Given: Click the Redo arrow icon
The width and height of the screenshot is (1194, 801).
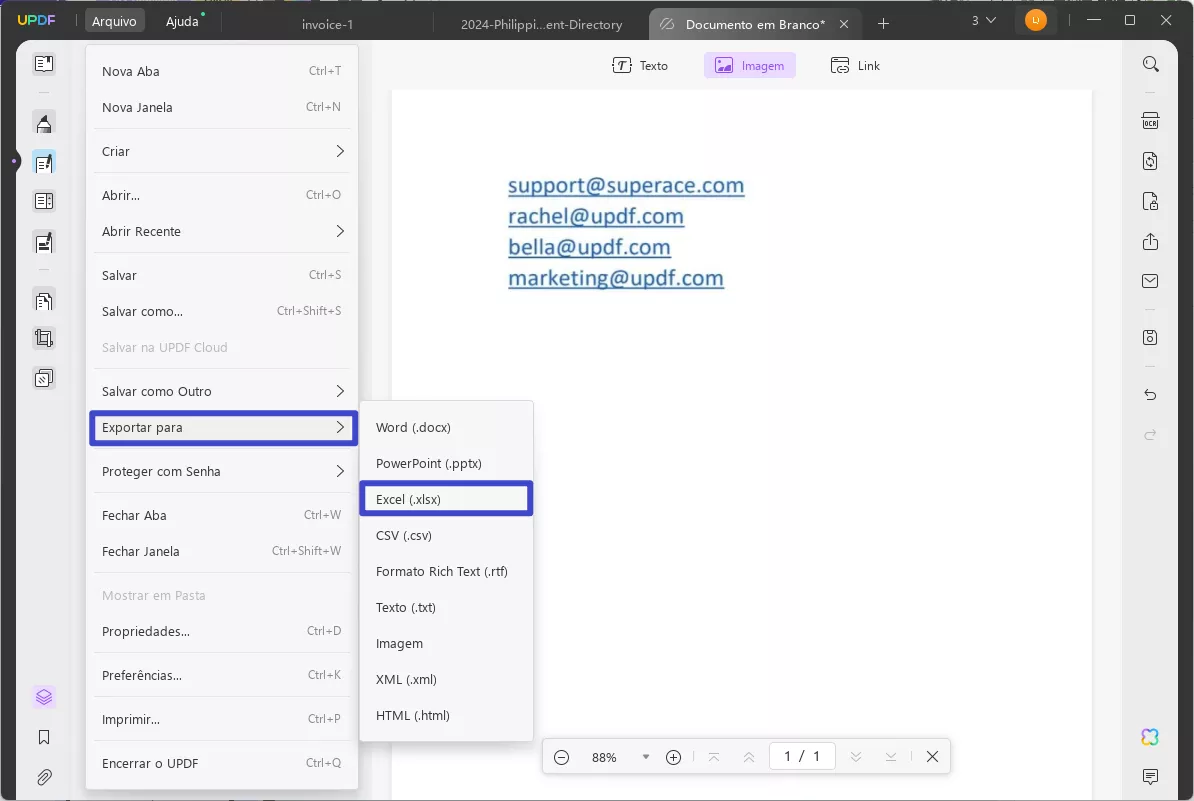Looking at the screenshot, I should point(1151,435).
